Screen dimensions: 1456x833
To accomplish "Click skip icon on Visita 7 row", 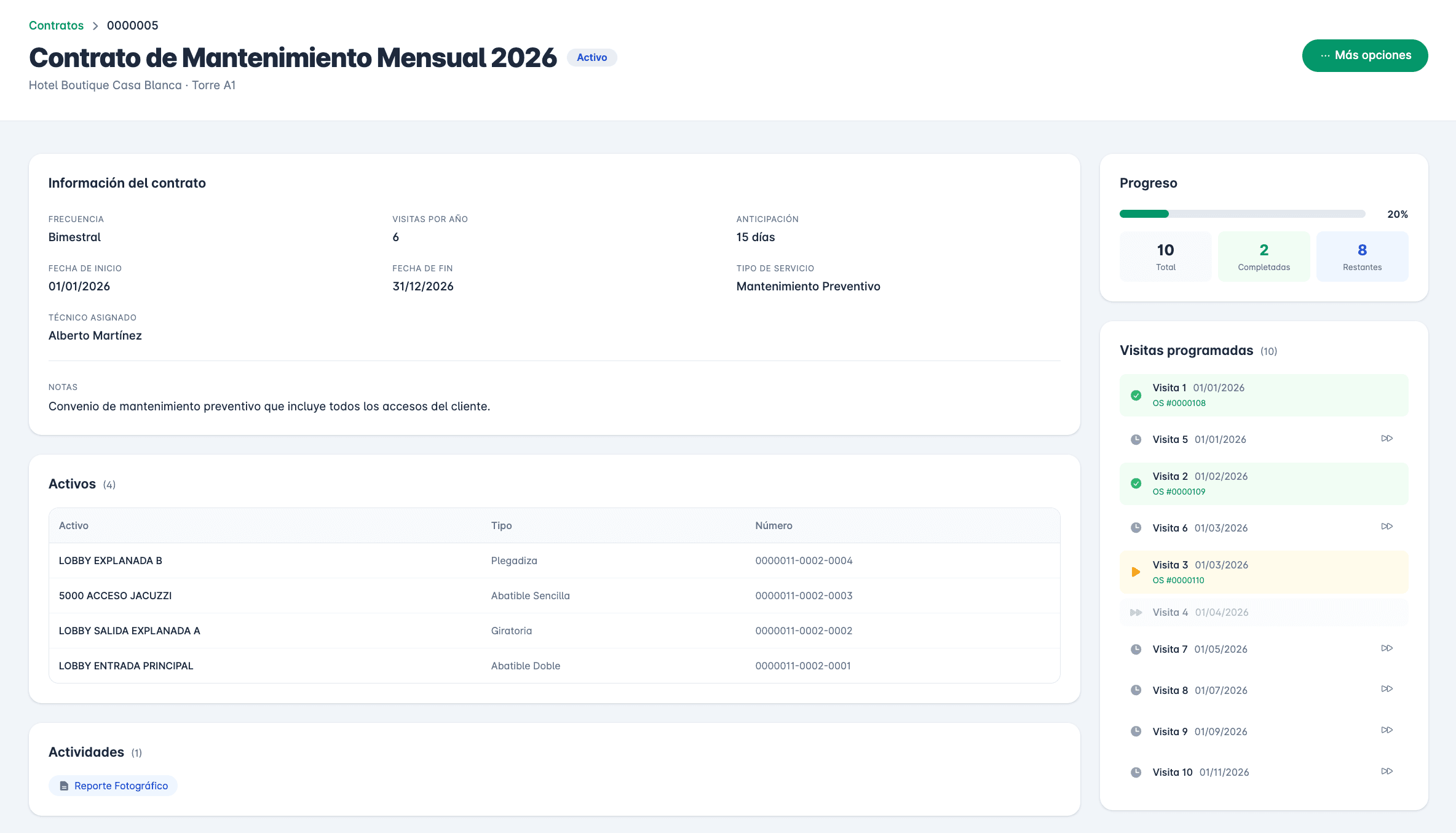I will click(1387, 648).
